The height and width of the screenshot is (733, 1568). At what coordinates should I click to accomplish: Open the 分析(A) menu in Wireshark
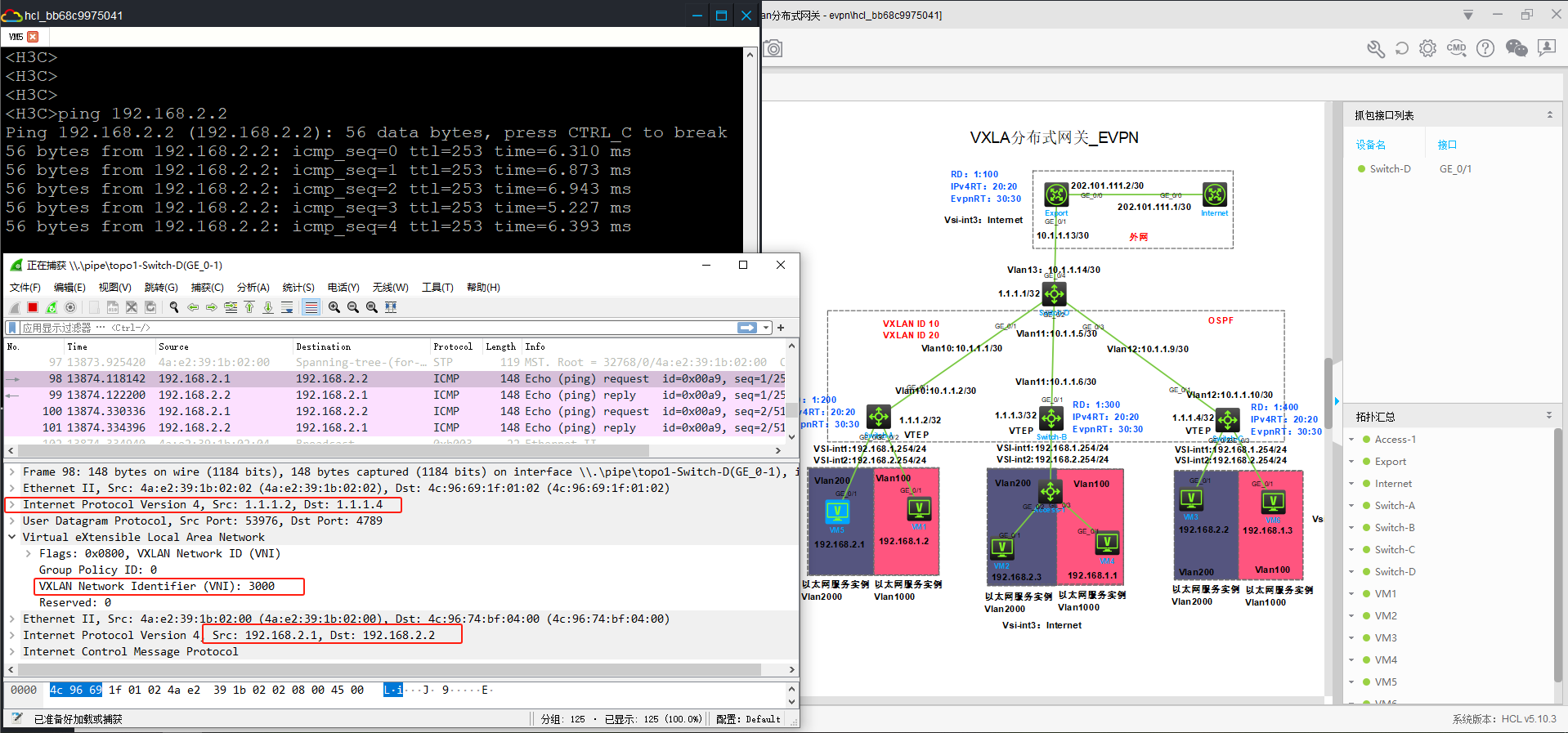click(x=253, y=288)
